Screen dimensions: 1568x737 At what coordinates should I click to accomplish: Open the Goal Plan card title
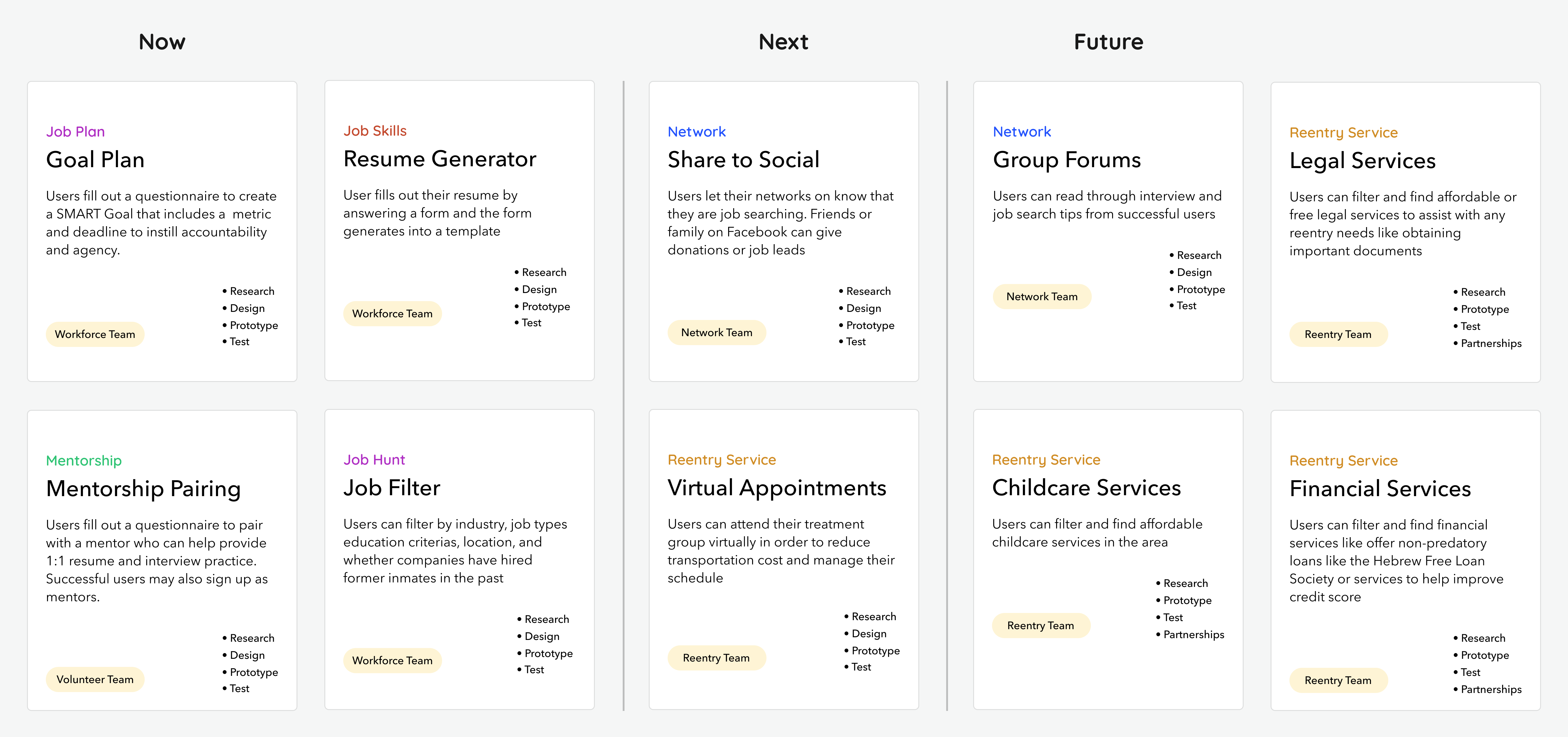[x=96, y=160]
